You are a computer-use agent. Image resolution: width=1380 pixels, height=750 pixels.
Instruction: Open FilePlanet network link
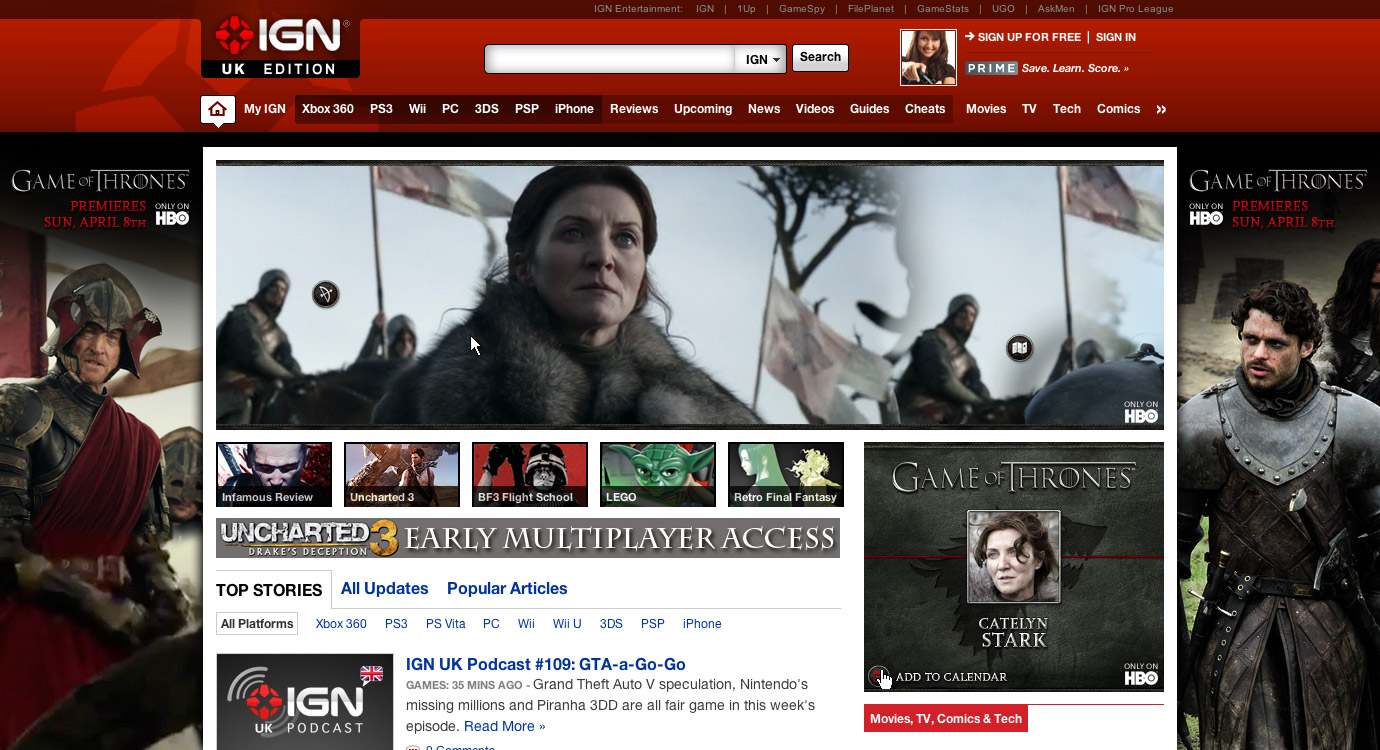(871, 9)
